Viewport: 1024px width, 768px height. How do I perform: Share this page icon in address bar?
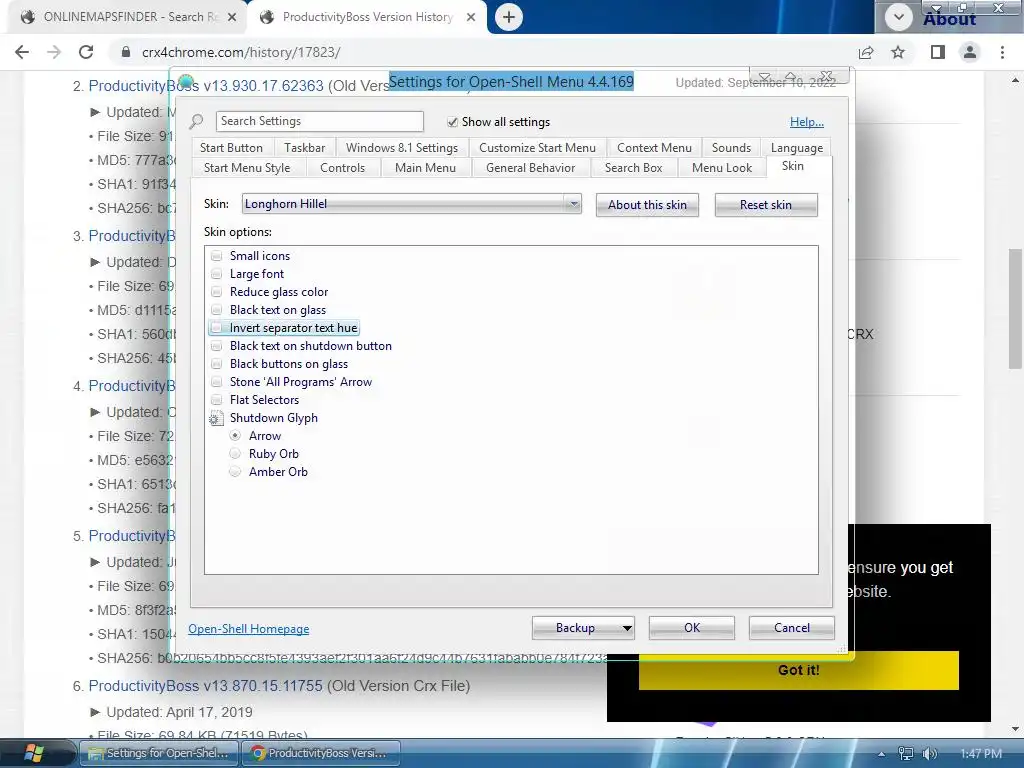pos(866,52)
